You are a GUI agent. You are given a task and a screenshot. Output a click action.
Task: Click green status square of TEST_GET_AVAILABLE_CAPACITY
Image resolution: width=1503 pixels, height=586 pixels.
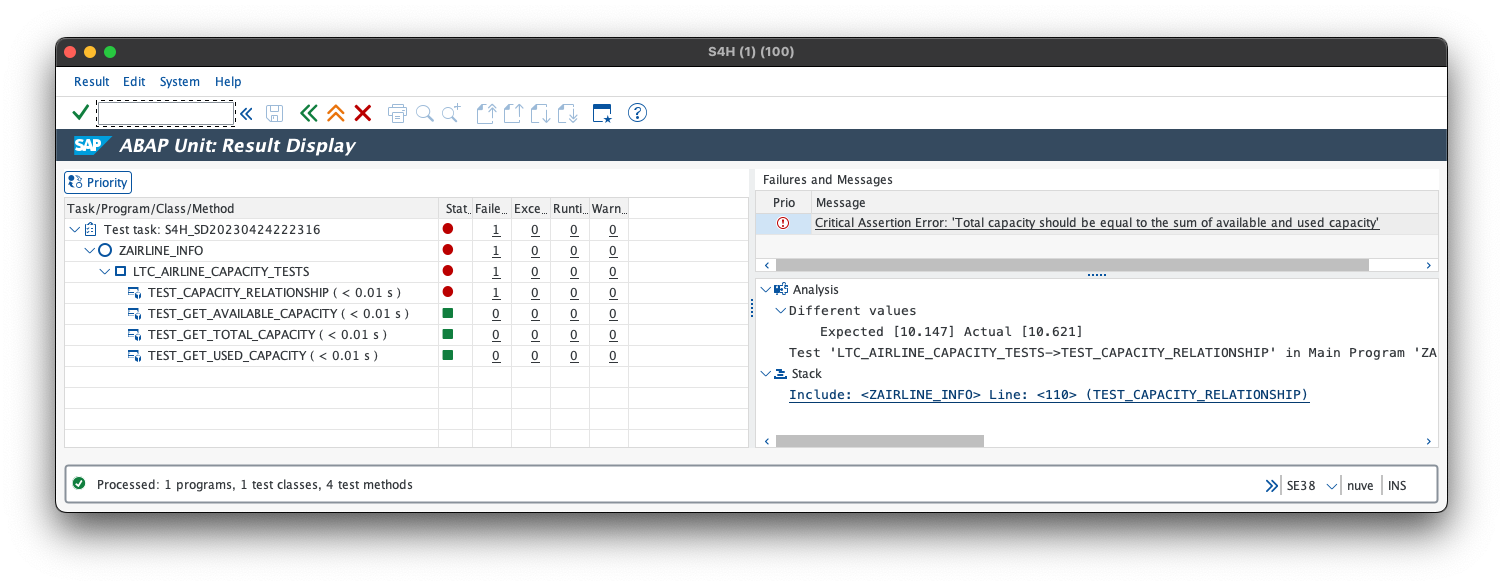click(448, 313)
